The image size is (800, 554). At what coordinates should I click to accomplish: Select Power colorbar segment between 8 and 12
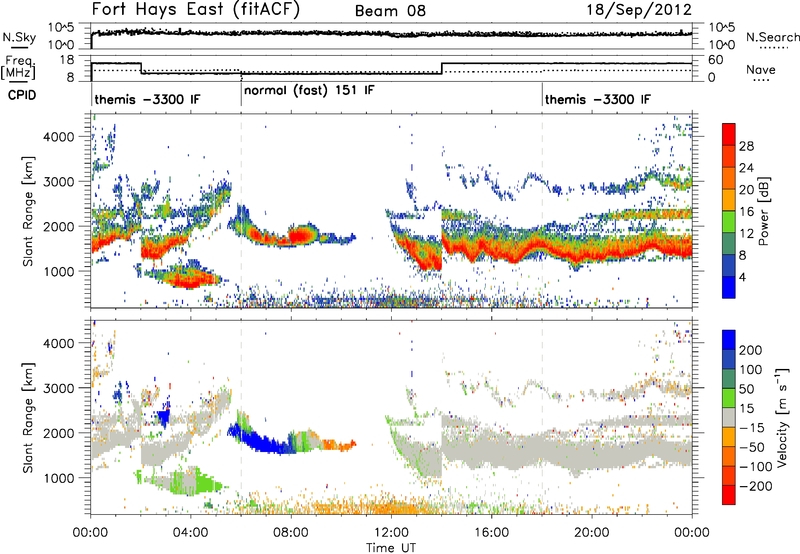(729, 243)
